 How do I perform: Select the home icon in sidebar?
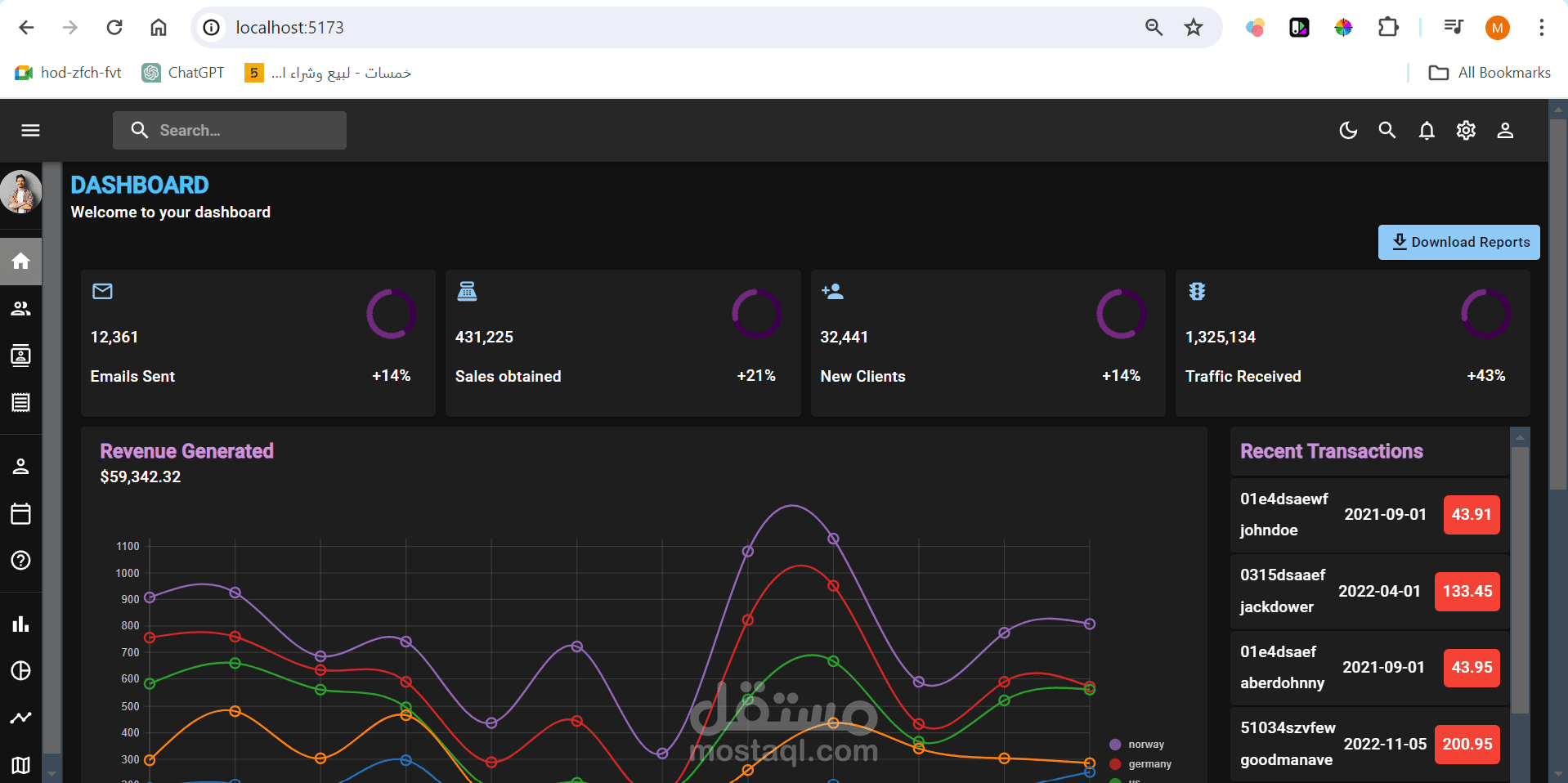point(20,261)
